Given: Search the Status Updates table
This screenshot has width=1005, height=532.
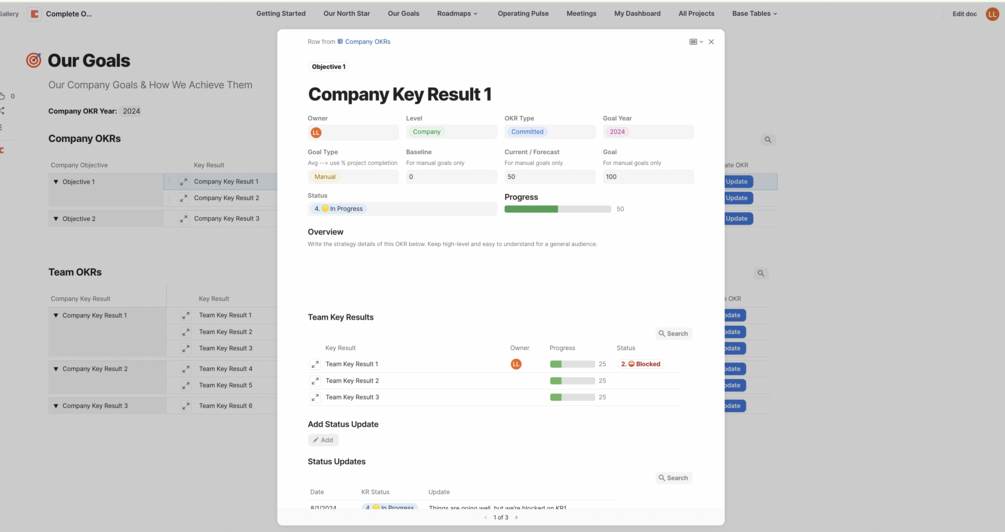Looking at the screenshot, I should [674, 478].
